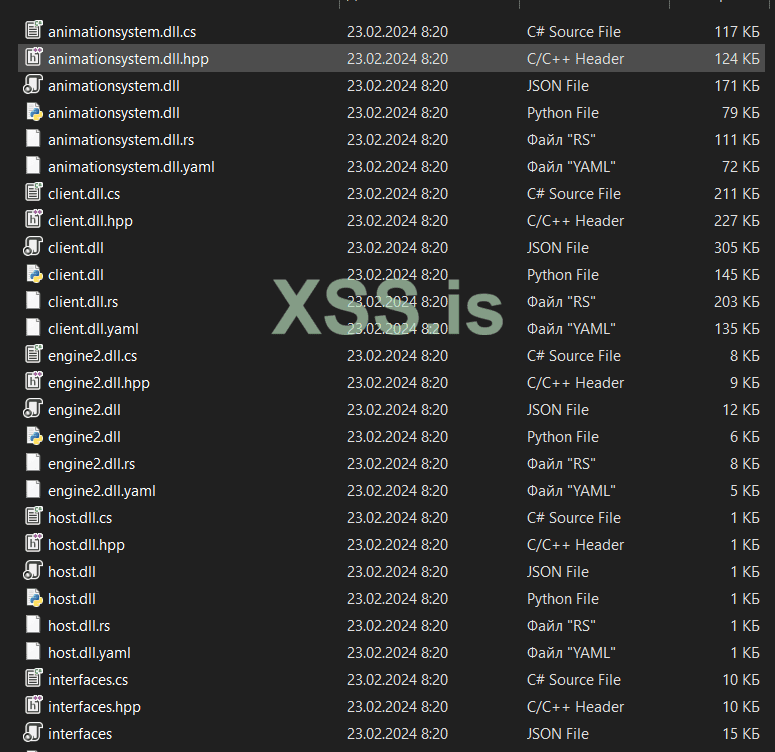775x752 pixels.
Task: Select the file name host.dll.hpp
Action: tap(86, 545)
